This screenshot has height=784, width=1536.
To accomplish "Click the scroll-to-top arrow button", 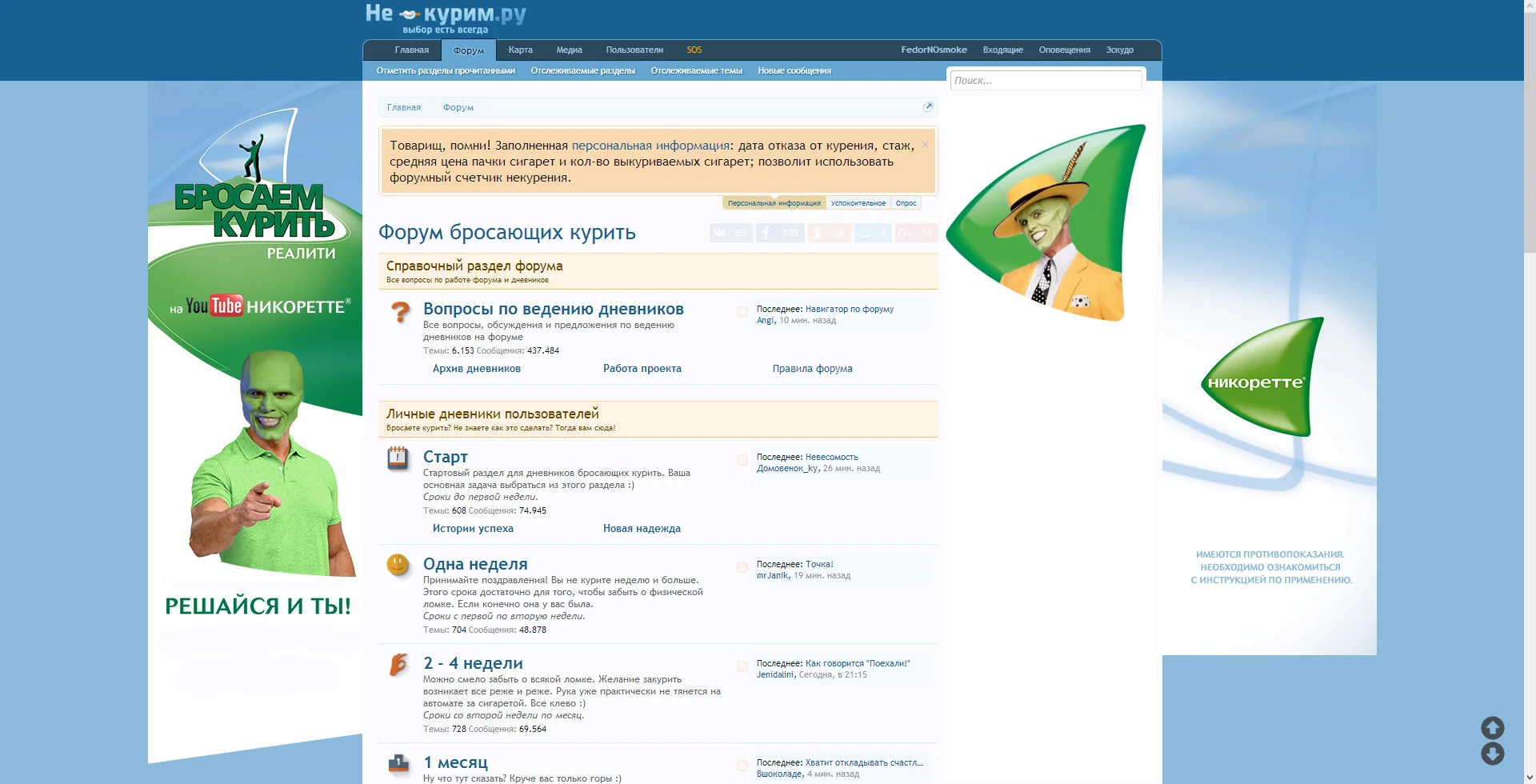I will (x=1492, y=728).
